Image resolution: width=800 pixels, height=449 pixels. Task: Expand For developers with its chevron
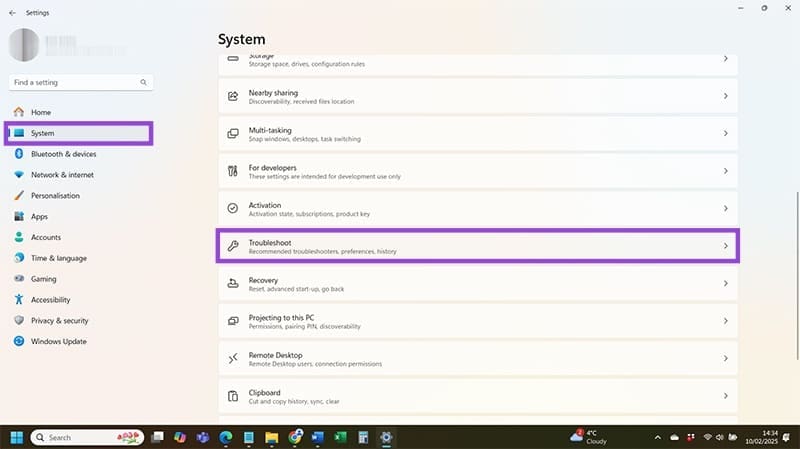(726, 171)
